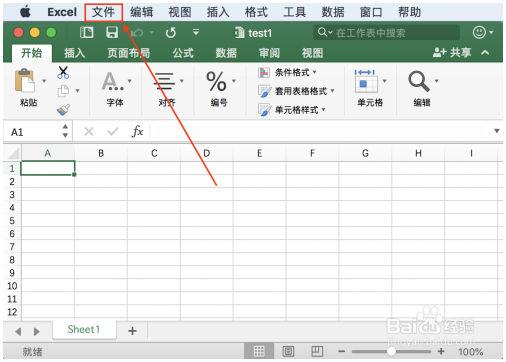
Task: Open the 文件 menu
Action: click(x=103, y=12)
